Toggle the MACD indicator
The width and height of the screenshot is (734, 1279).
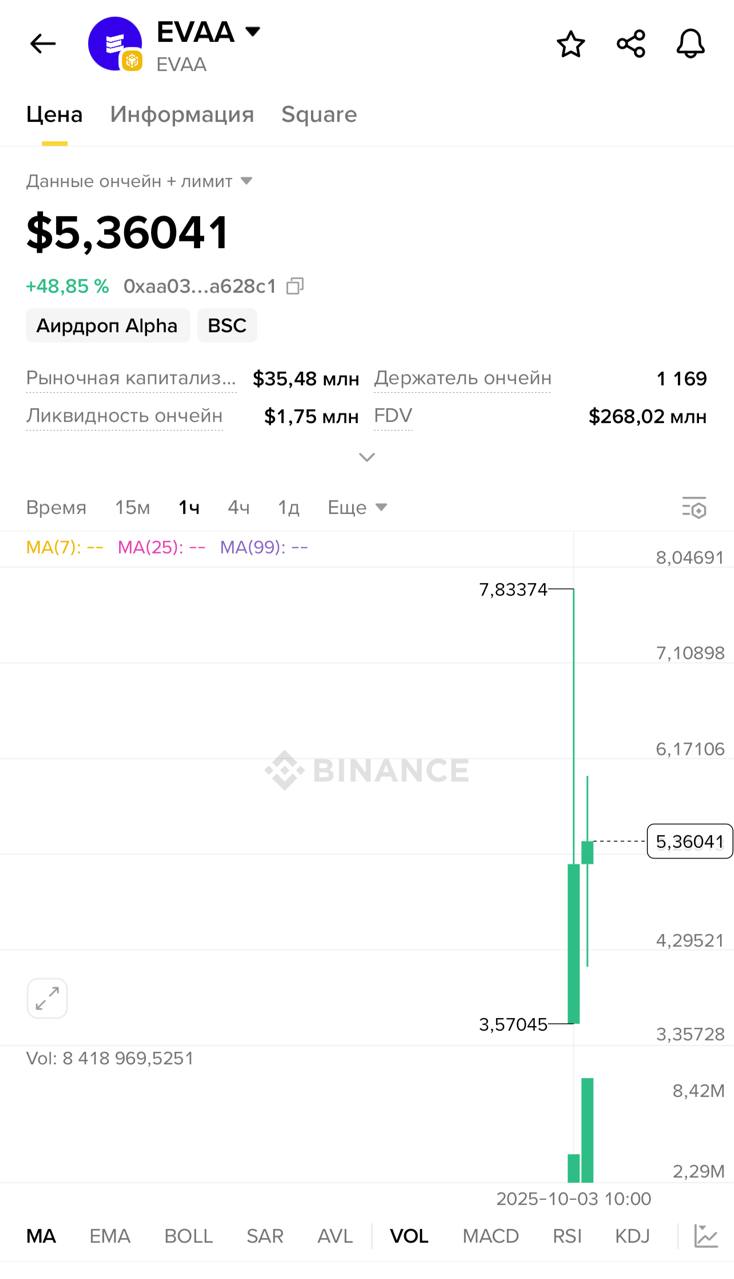[x=490, y=1236]
